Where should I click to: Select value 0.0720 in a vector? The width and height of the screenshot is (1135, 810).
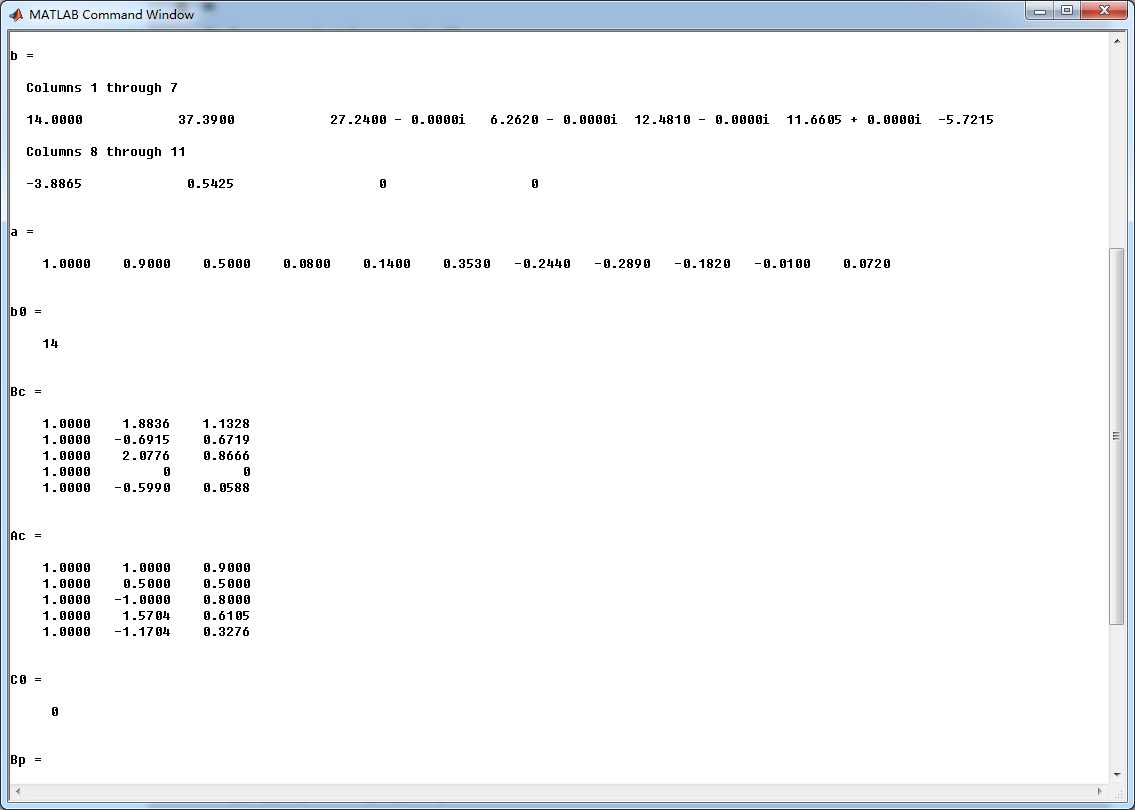coord(866,263)
